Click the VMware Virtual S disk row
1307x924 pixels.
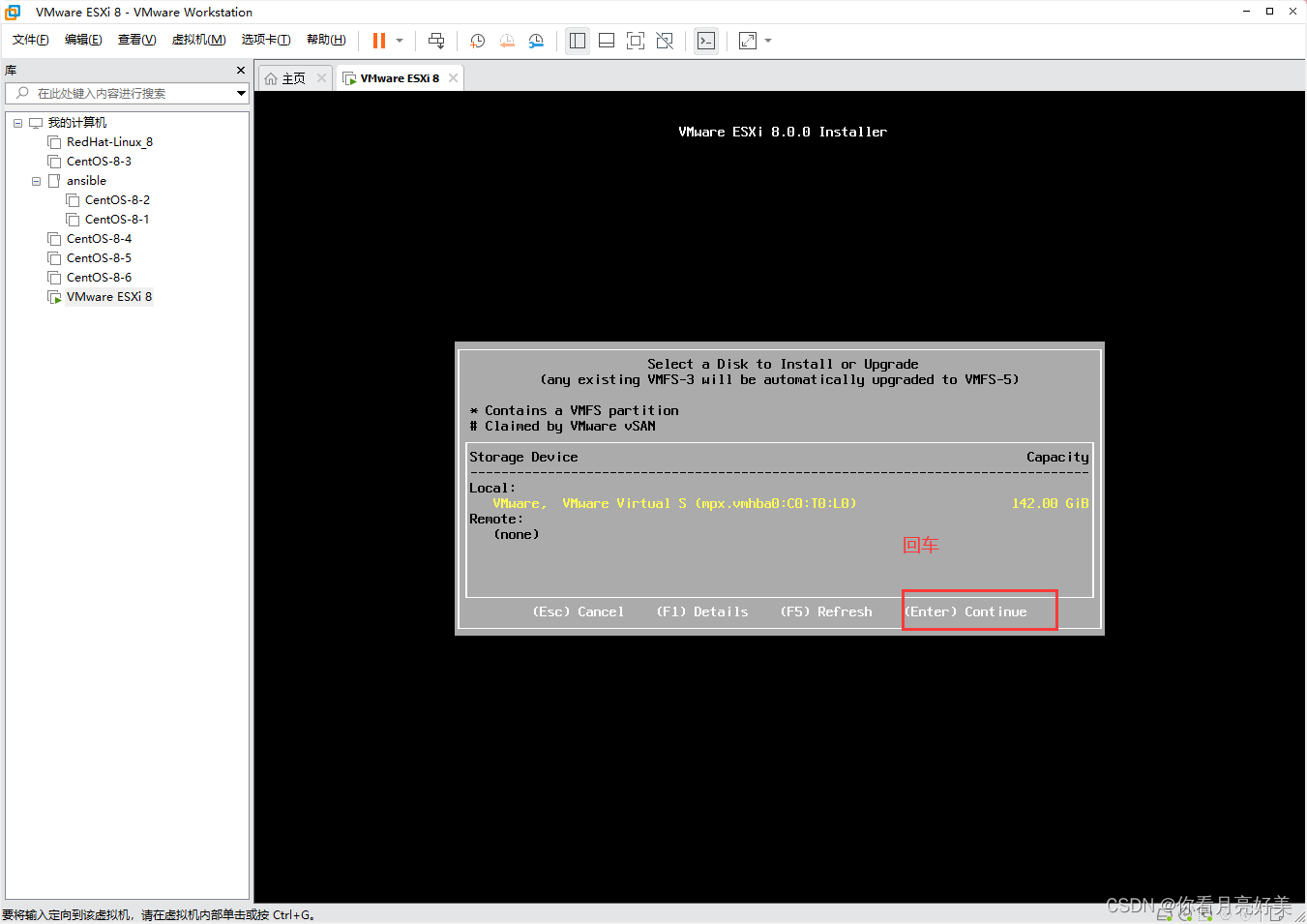click(x=780, y=503)
